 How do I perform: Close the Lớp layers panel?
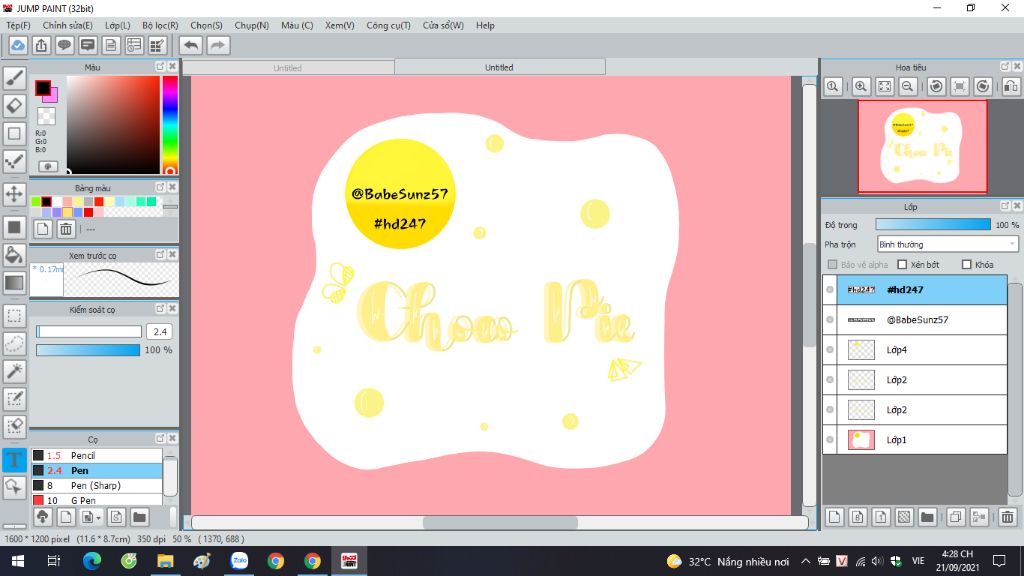click(x=1017, y=206)
